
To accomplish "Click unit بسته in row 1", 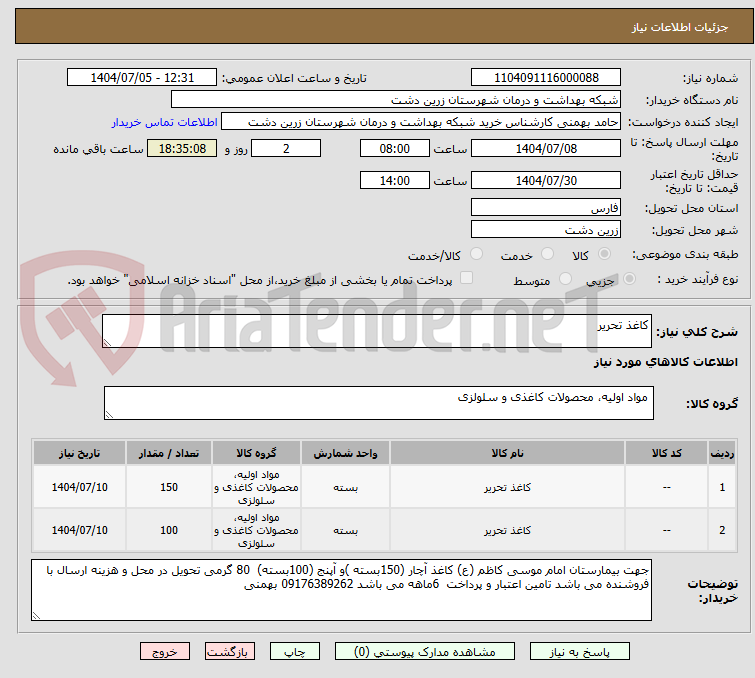I will click(x=345, y=487).
